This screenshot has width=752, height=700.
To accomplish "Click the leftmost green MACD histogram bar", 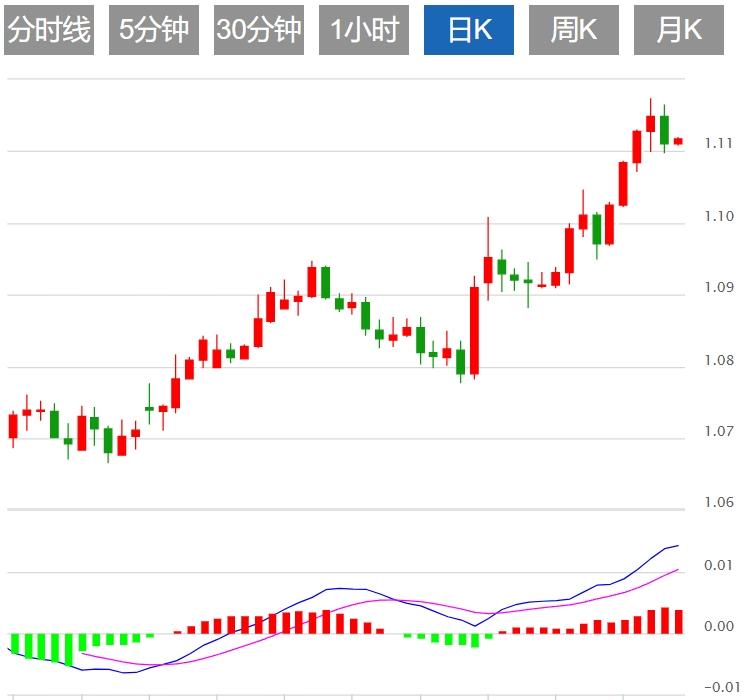I will [x=14, y=643].
